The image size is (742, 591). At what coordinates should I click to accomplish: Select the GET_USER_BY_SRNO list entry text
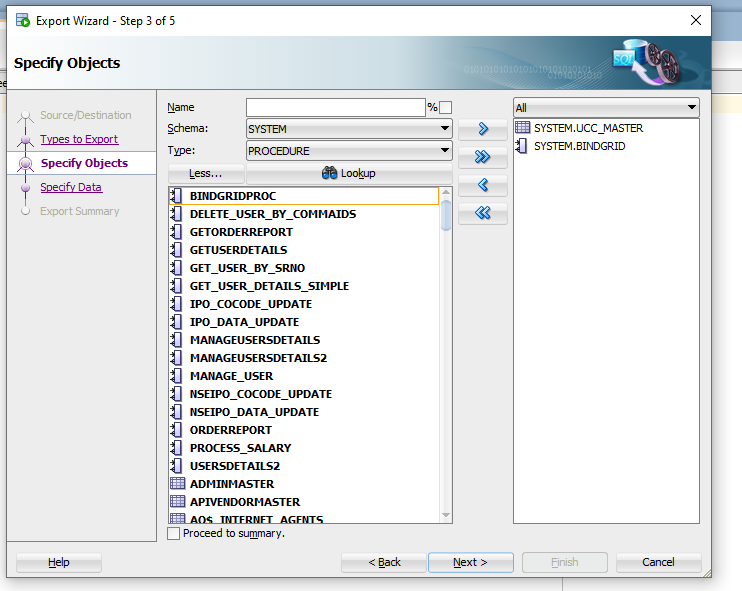[x=247, y=268]
